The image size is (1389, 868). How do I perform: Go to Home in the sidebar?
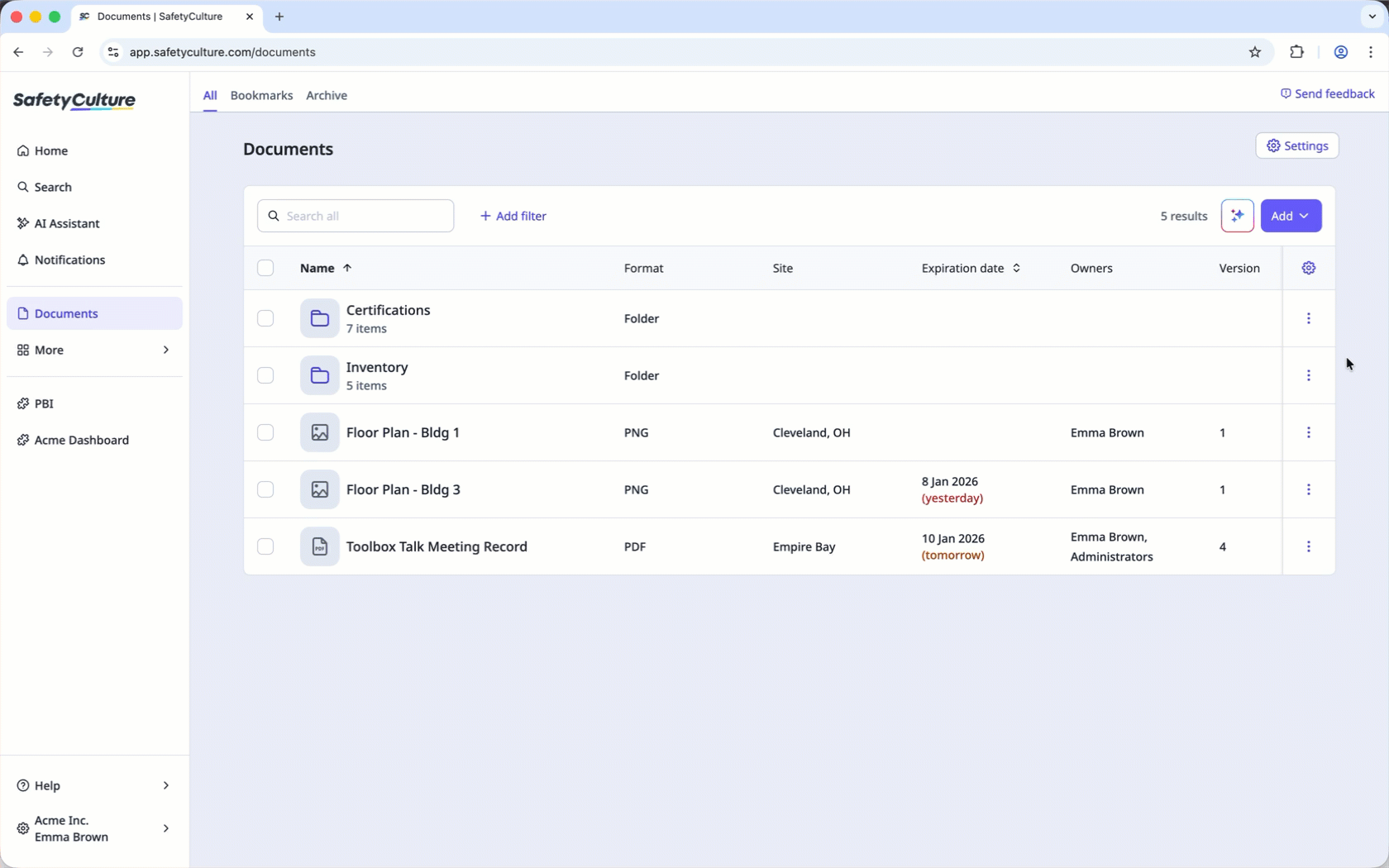94,150
